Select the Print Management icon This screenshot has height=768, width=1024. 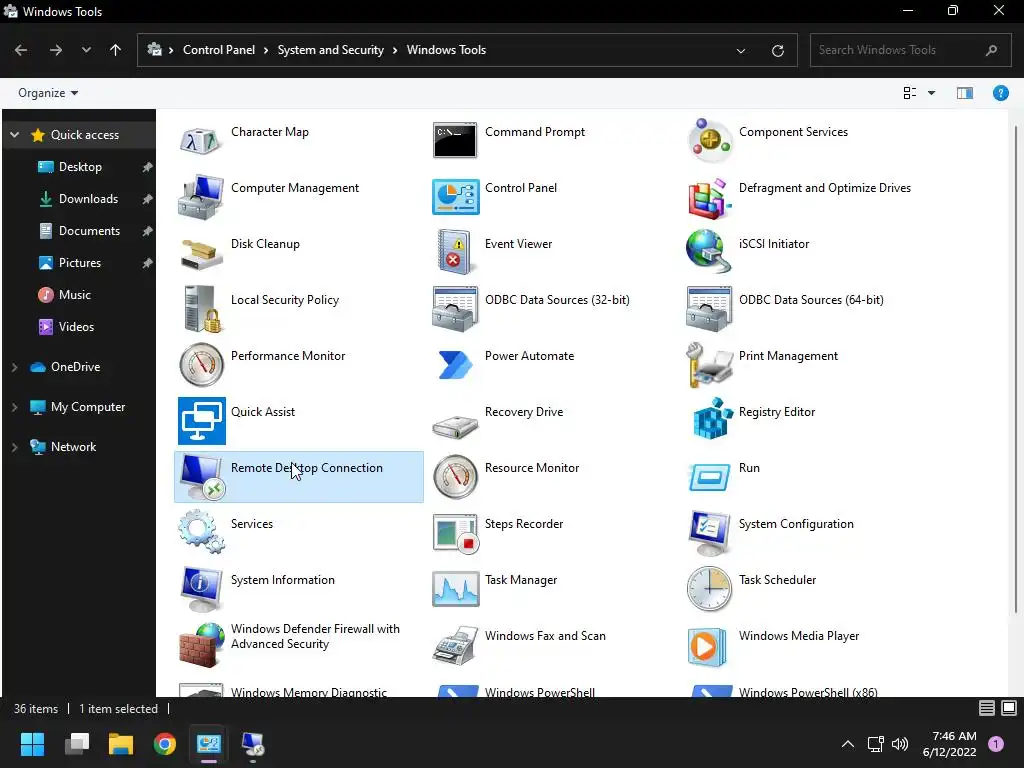(709, 364)
